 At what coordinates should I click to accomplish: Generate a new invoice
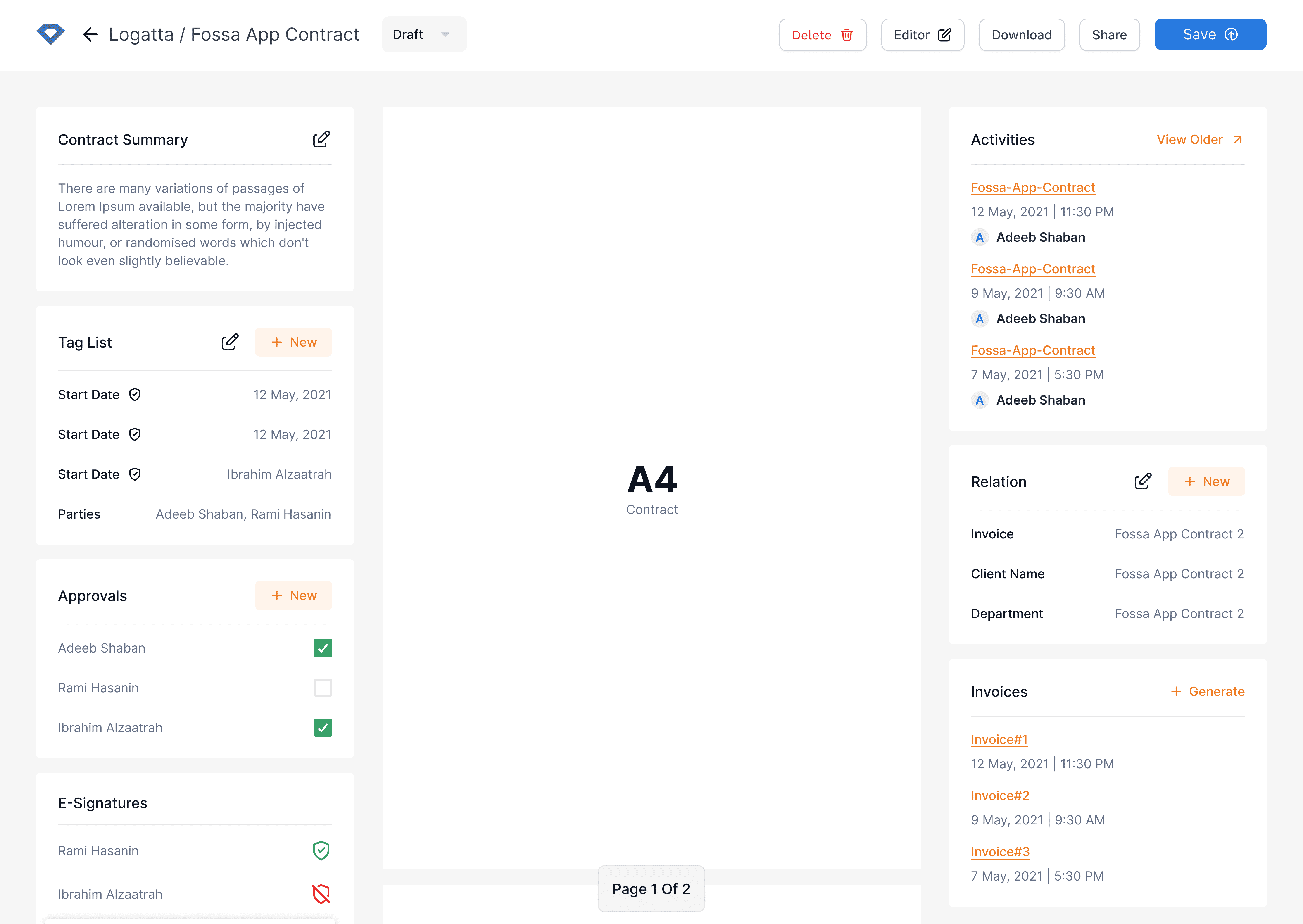[1208, 691]
